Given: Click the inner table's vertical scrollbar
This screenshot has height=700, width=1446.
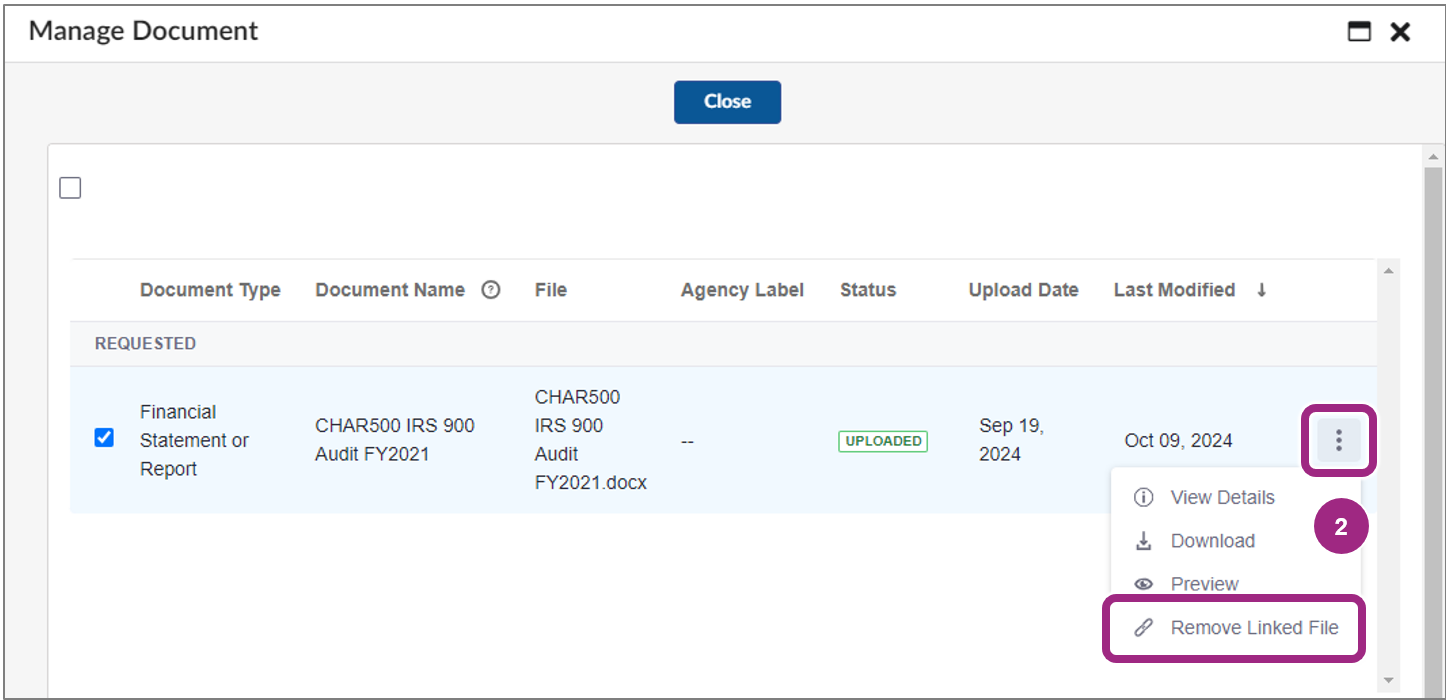Looking at the screenshot, I should click(1388, 450).
